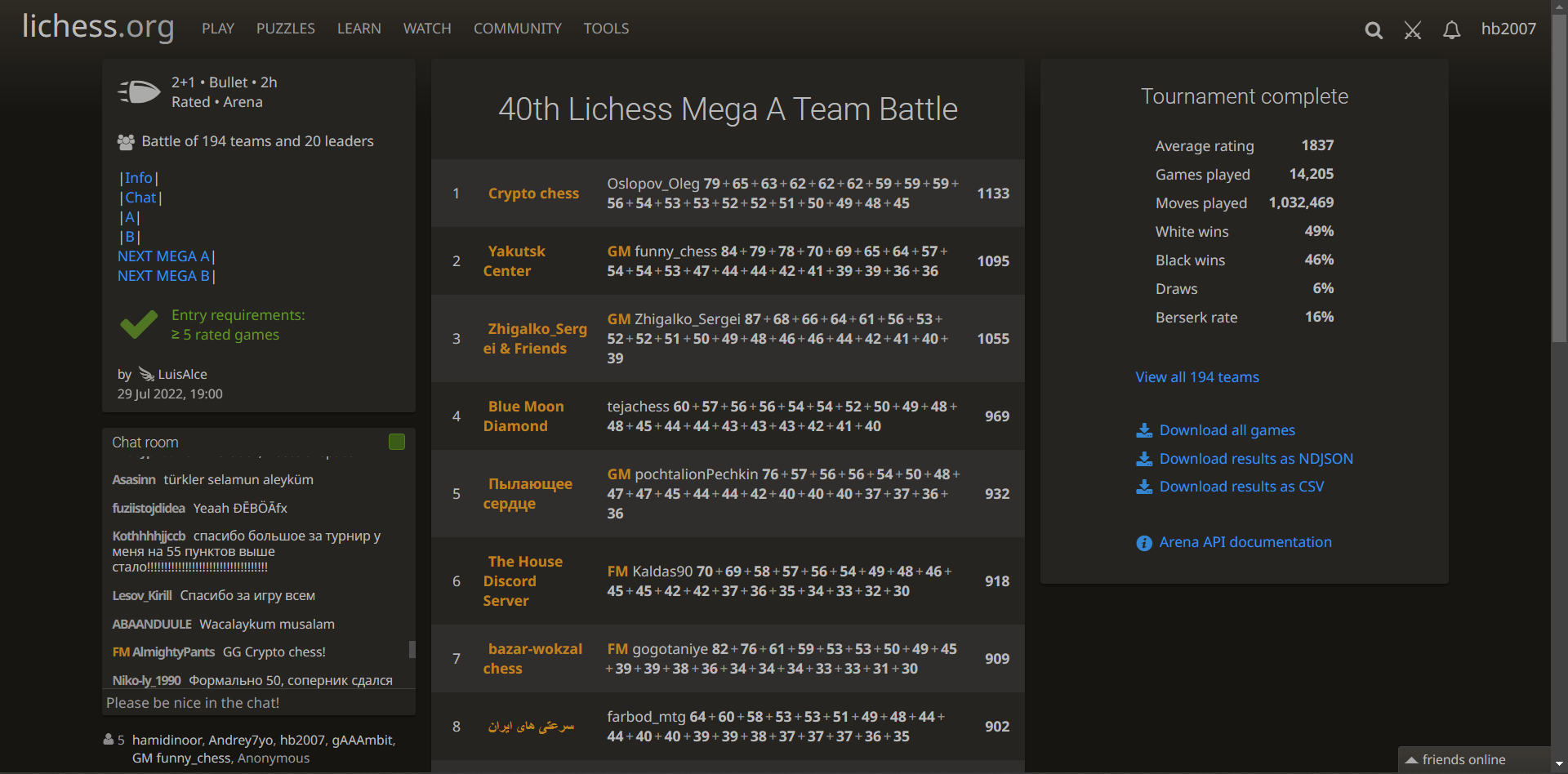
Task: Click LuisAlce patron wing icon
Action: point(146,374)
